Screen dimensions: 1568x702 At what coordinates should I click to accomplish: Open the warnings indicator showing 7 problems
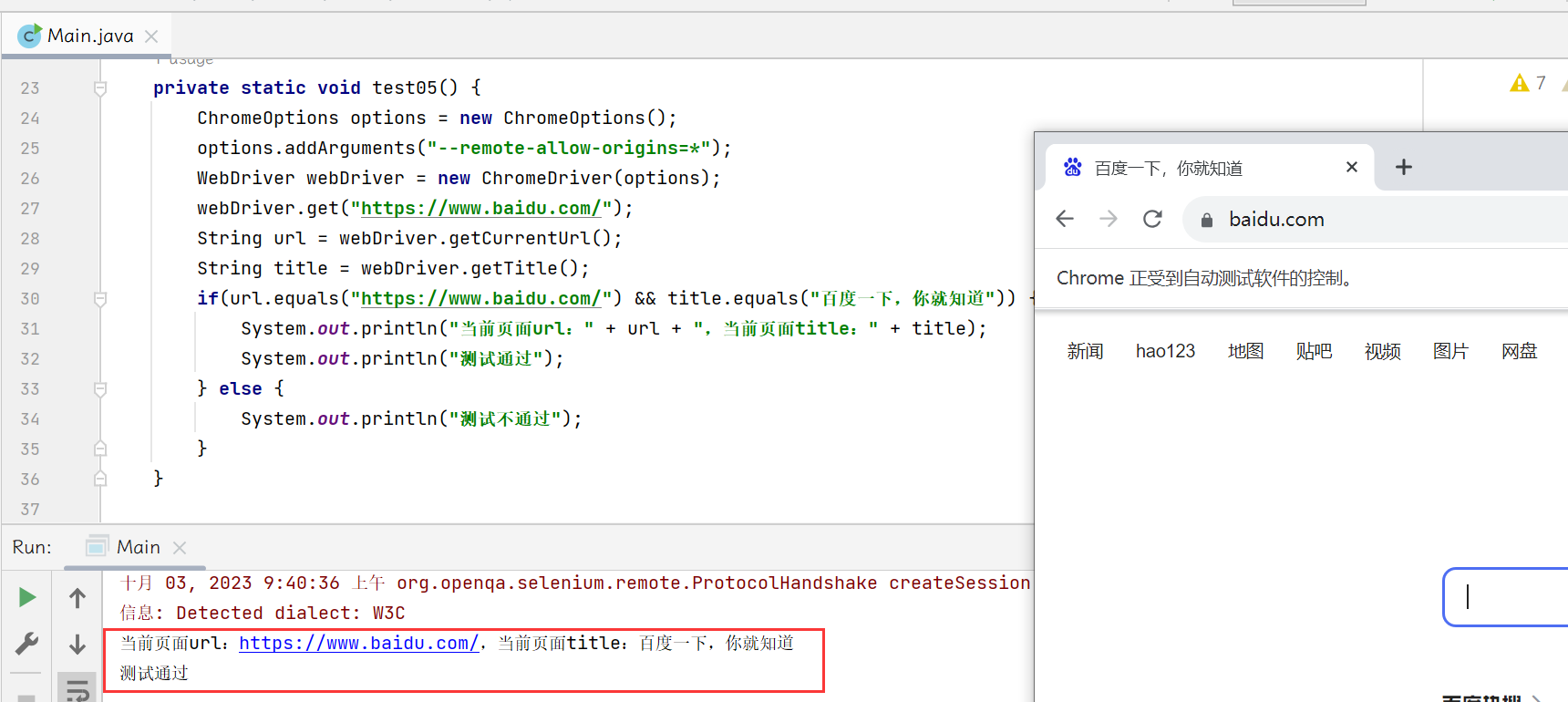[x=1528, y=83]
